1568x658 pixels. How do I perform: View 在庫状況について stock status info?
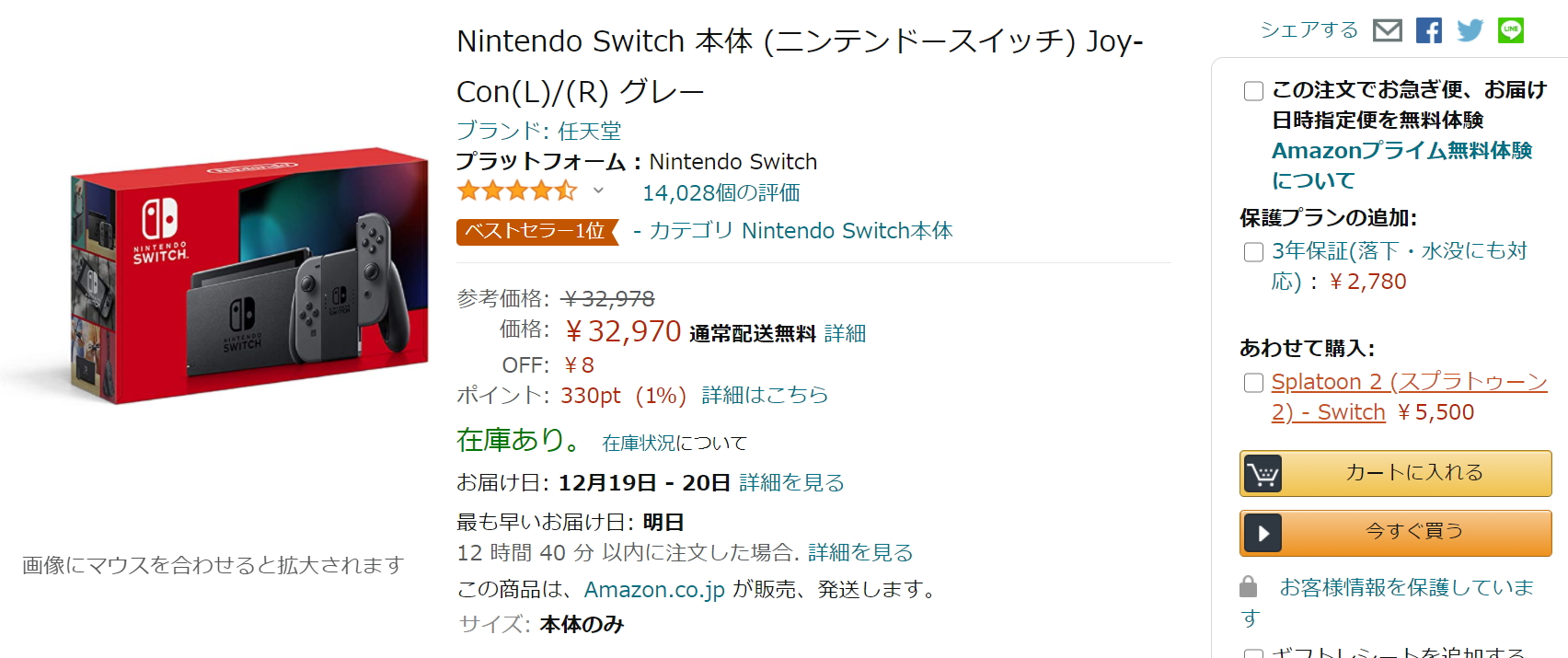(x=674, y=444)
